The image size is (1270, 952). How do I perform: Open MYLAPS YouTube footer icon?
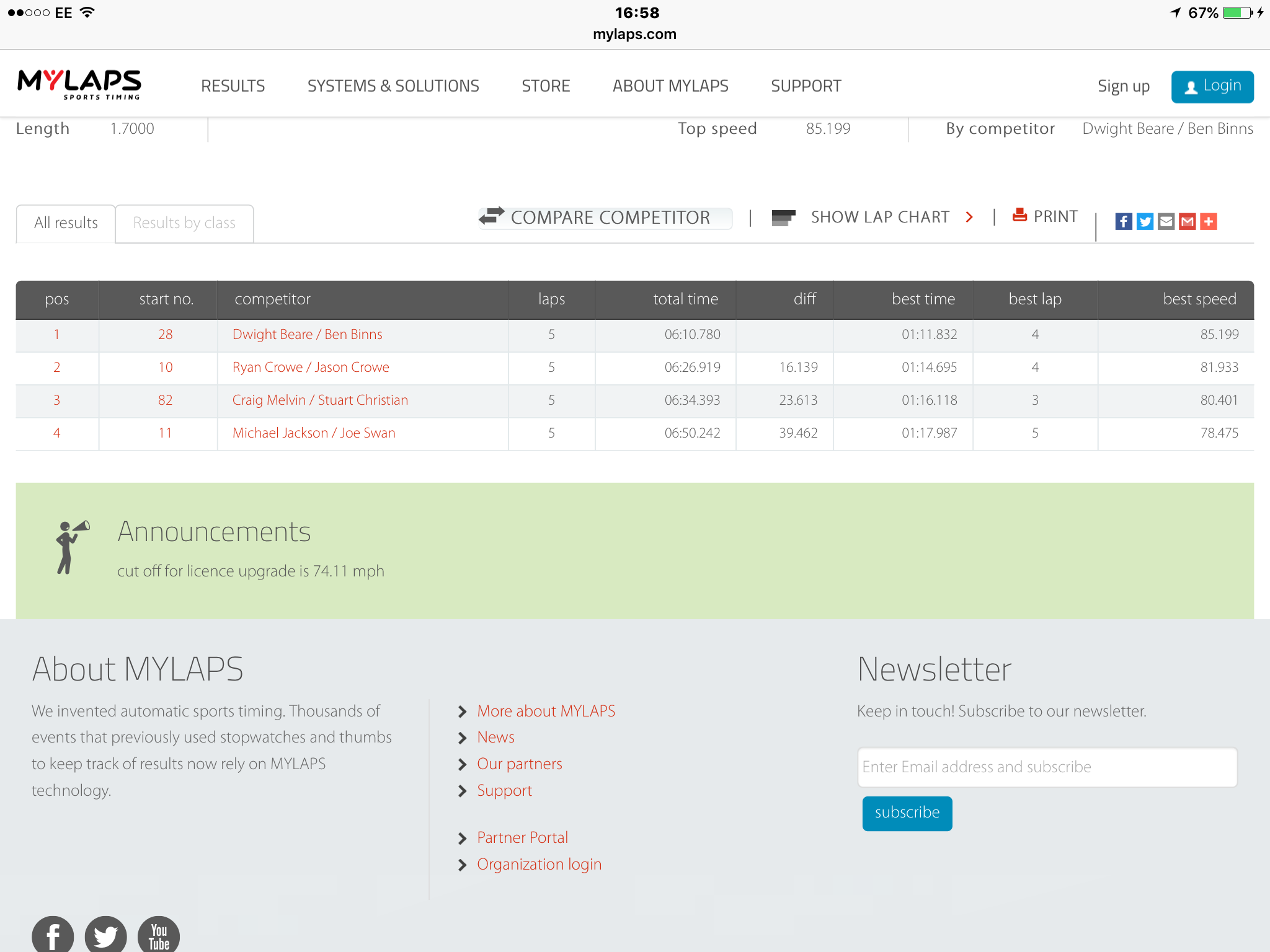[159, 936]
